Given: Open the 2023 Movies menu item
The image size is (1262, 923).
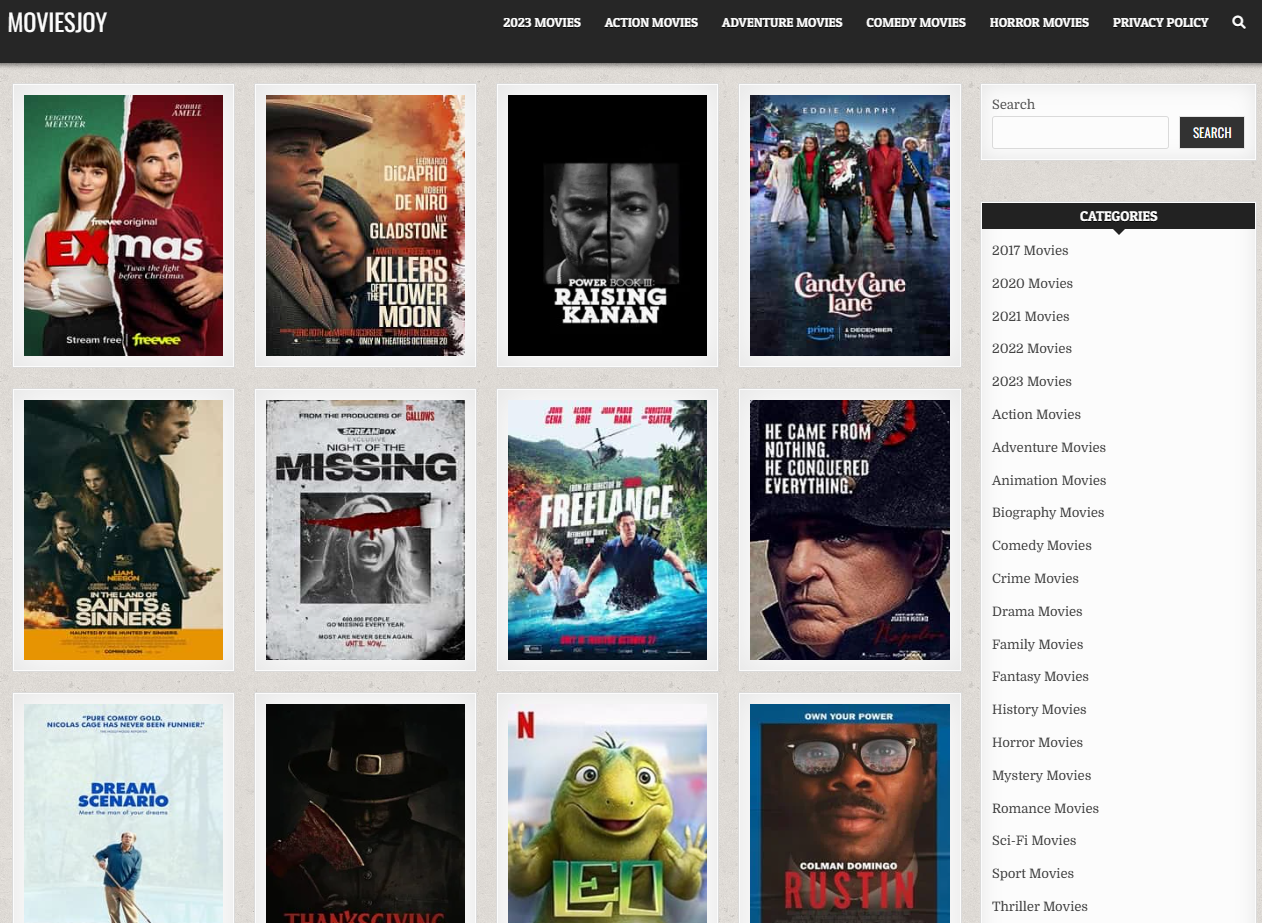Looking at the screenshot, I should (x=541, y=22).
